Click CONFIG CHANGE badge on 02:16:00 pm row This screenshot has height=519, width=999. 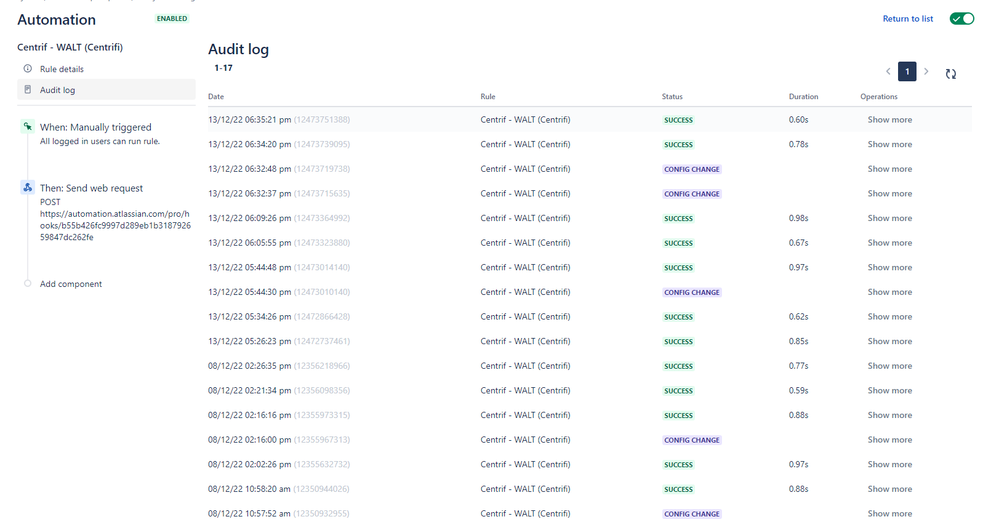[691, 440]
